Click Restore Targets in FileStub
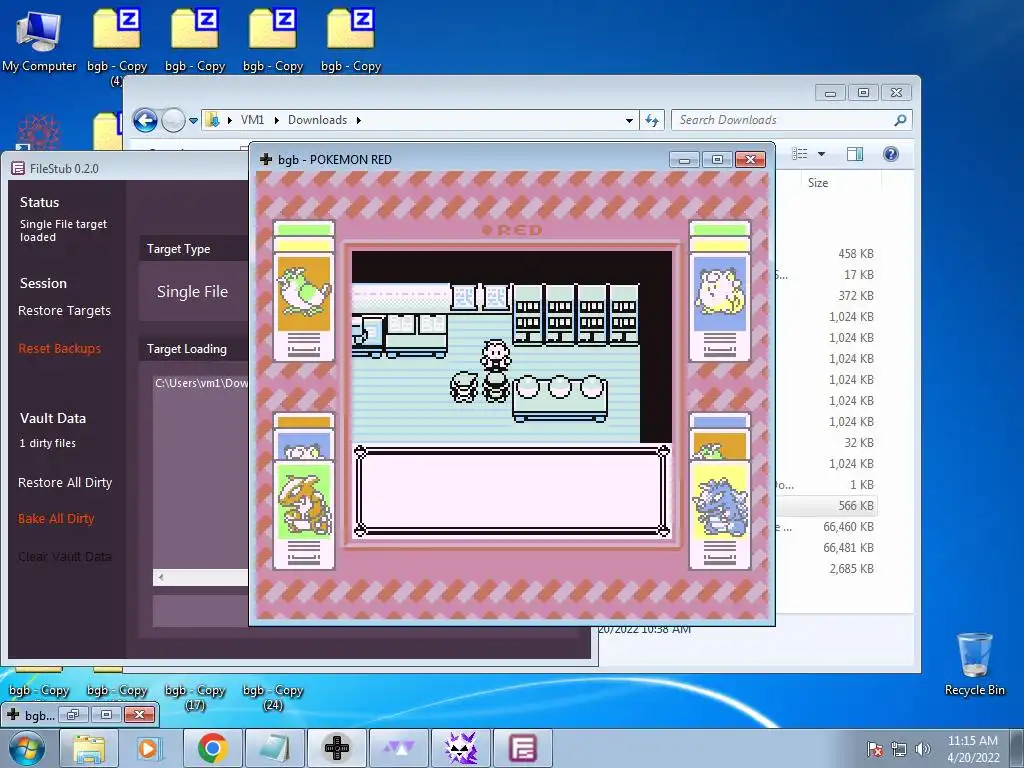1024x768 pixels. (x=64, y=311)
